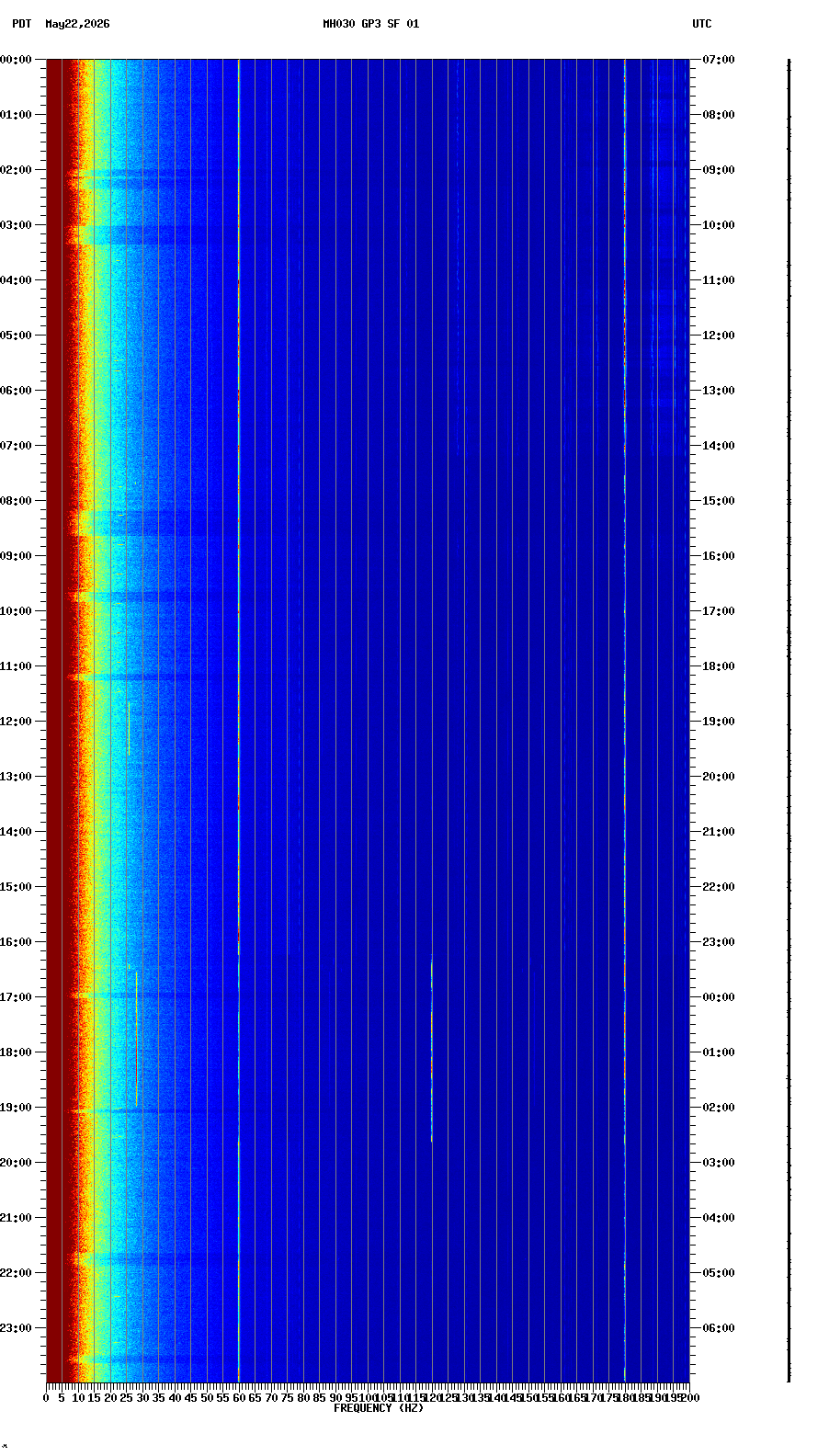Click the UTC time label '08:00' near top
829x1456 pixels.
pos(718,115)
